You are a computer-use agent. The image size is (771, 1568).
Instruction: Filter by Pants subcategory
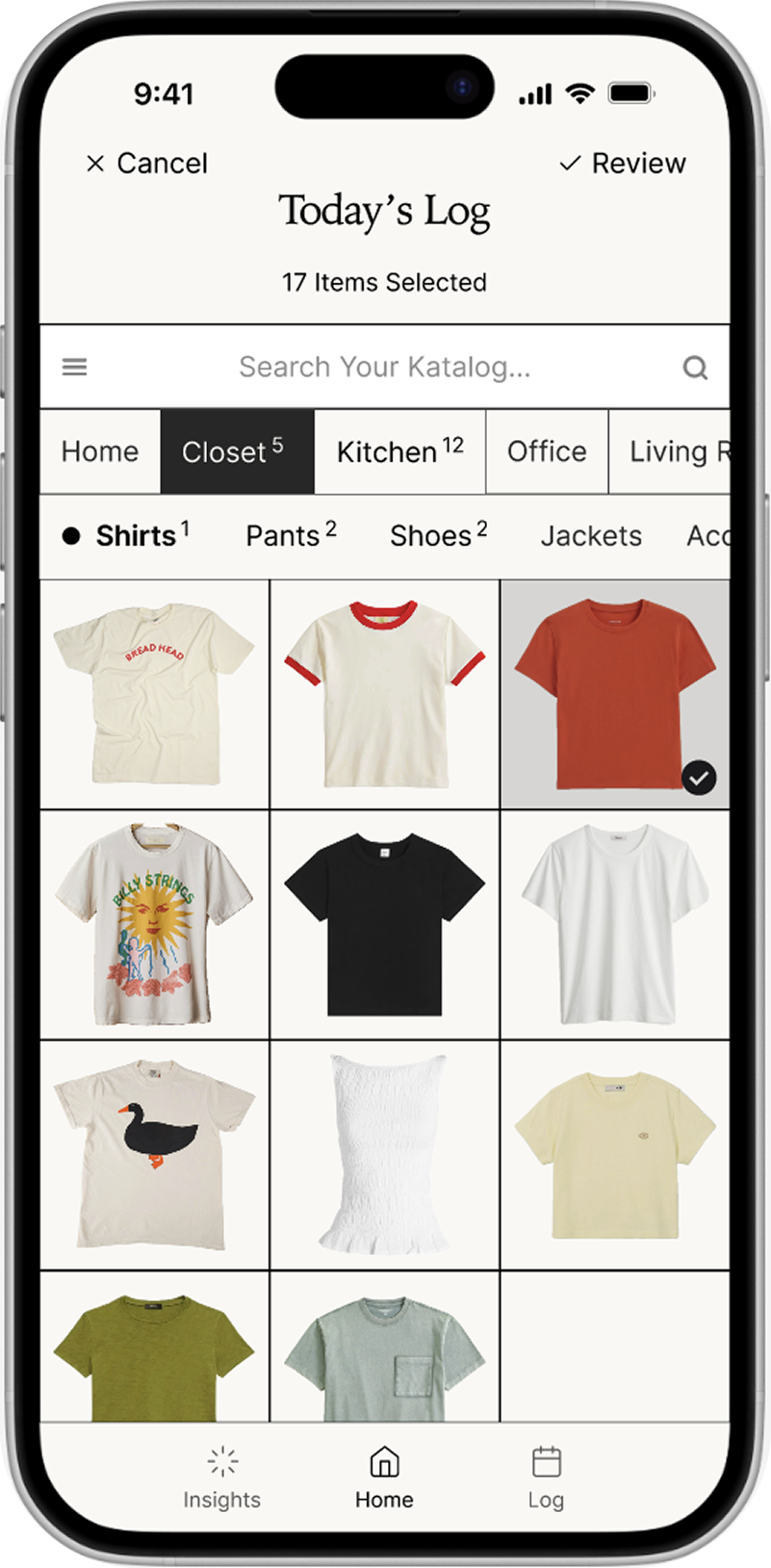click(291, 535)
